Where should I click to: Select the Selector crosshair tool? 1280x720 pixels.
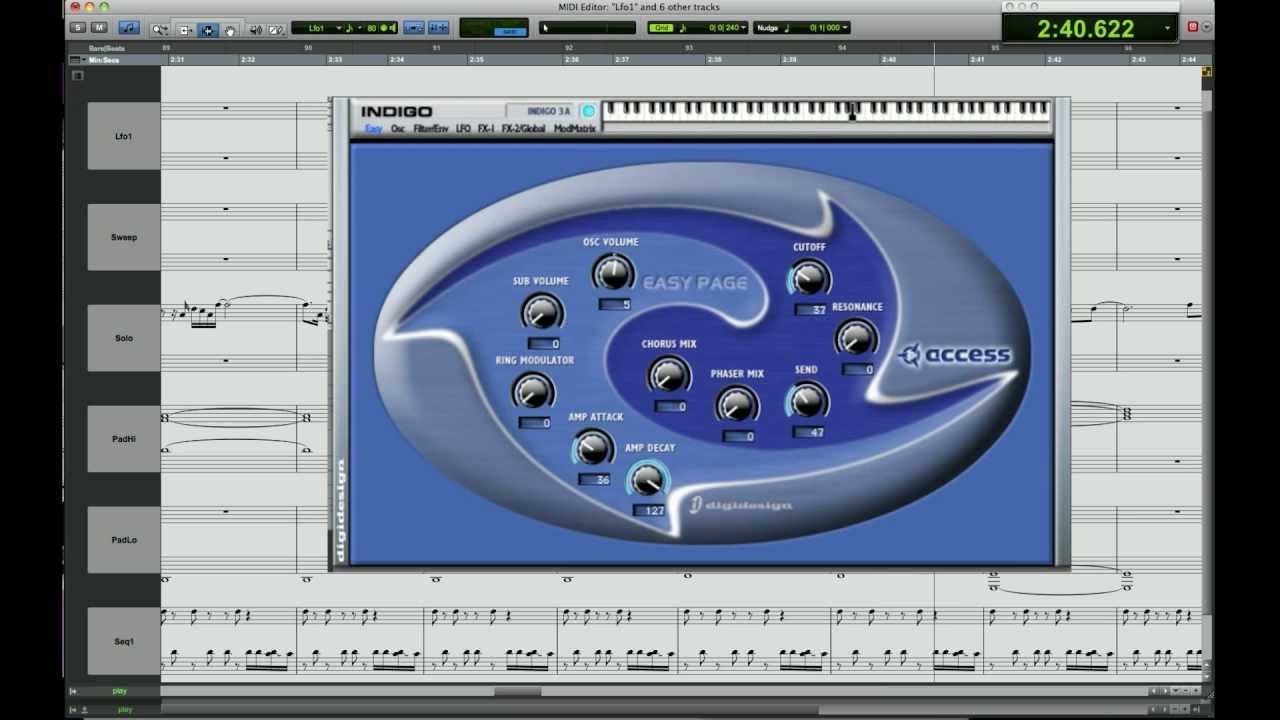point(207,30)
